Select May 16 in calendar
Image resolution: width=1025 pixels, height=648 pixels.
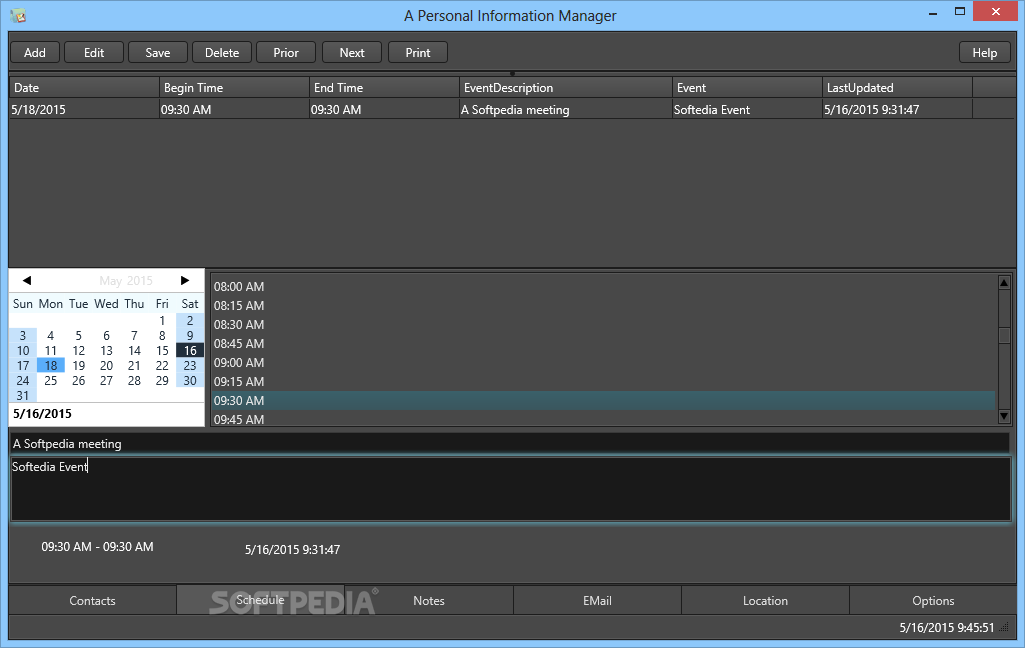click(190, 350)
